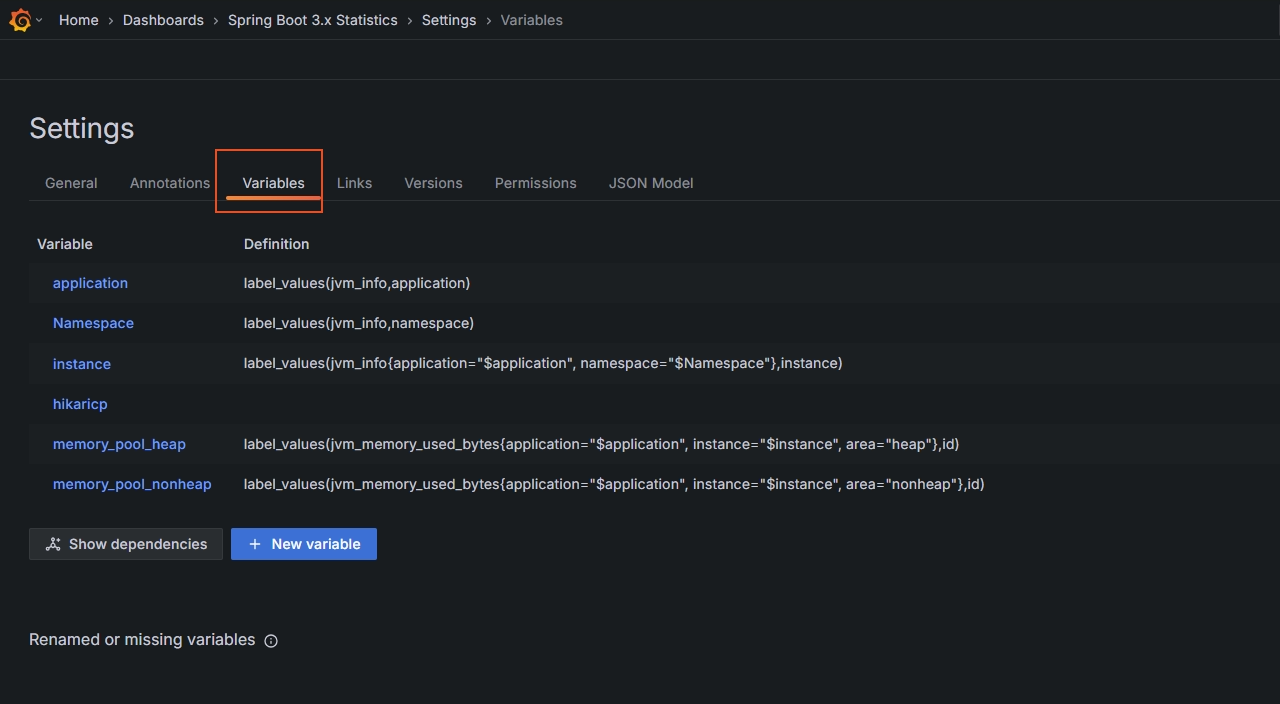The width and height of the screenshot is (1280, 704).
Task: Open the memory_pool_nonheap variable
Action: click(x=132, y=484)
